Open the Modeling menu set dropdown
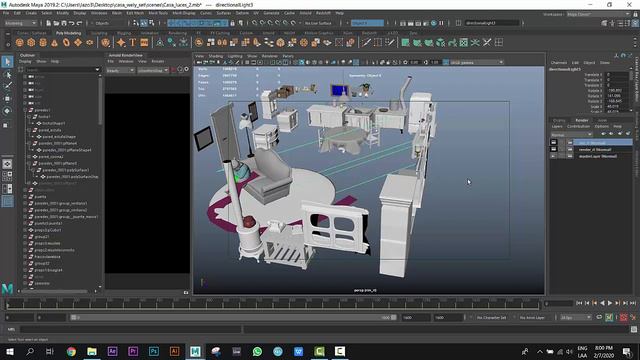Viewport: 640px width, 360px height. tap(20, 23)
